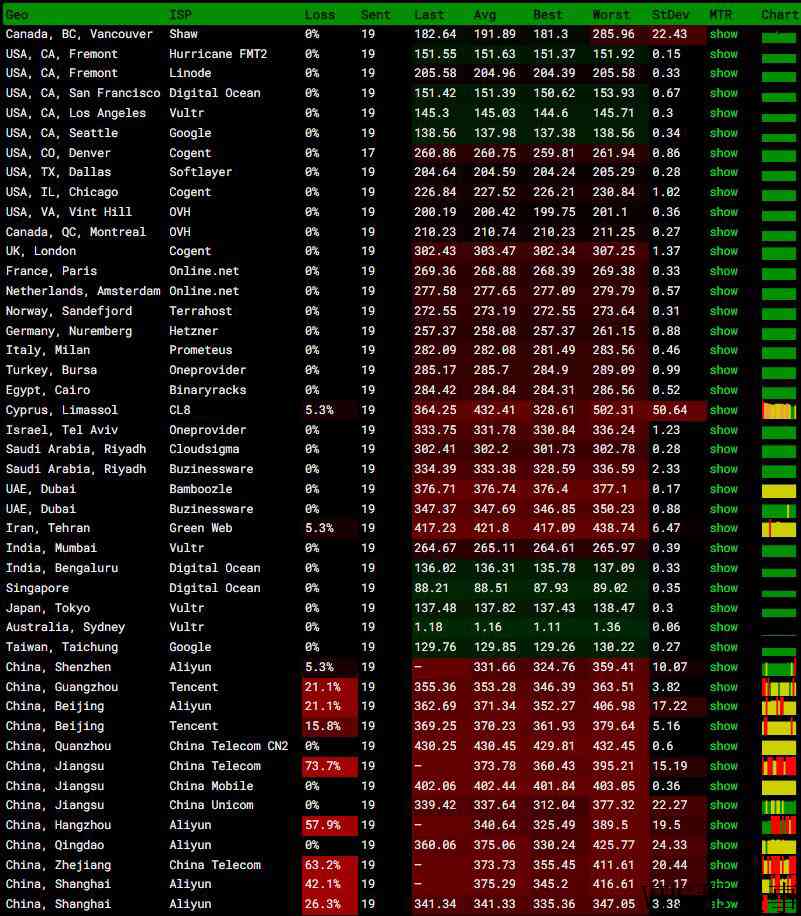801x916 pixels.
Task: Click the Geo column header
Action: coord(17,15)
